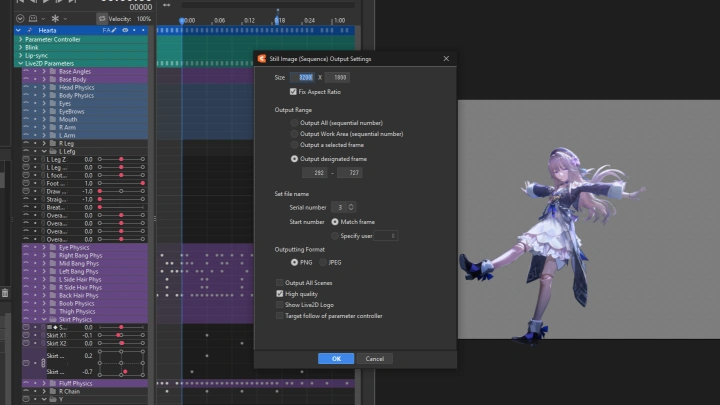Choose PNG output format
Screen dimensions: 720x405
point(294,263)
